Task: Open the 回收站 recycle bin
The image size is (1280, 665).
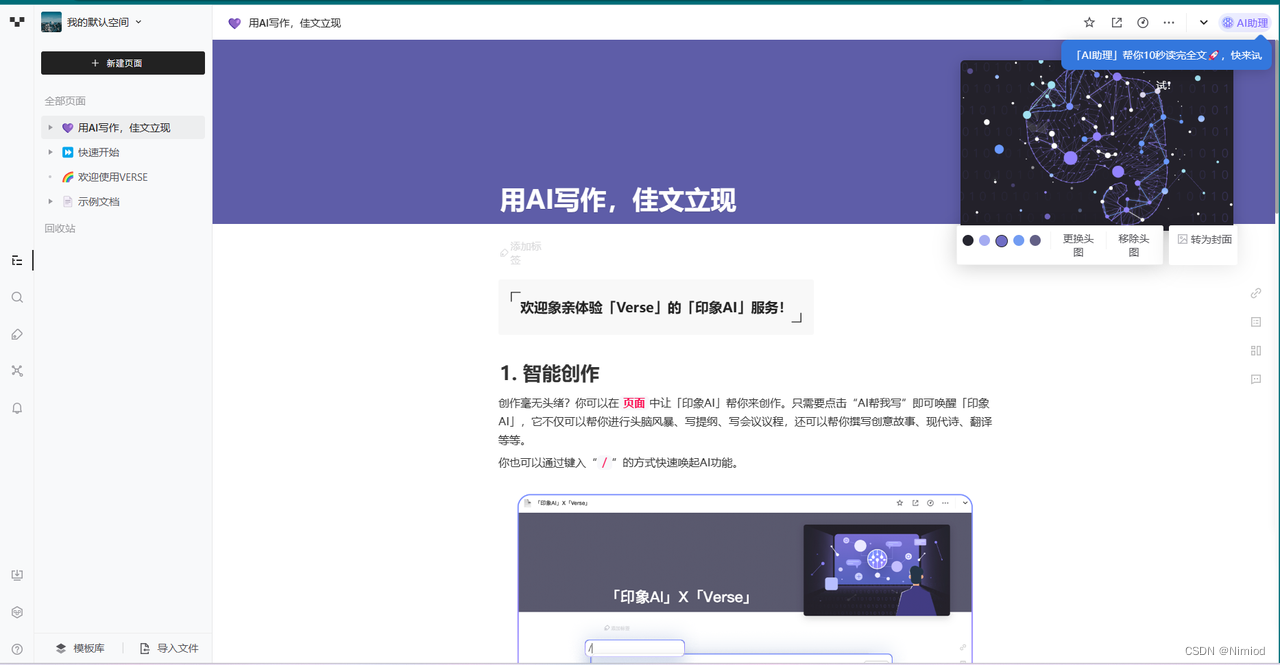Action: coord(60,228)
